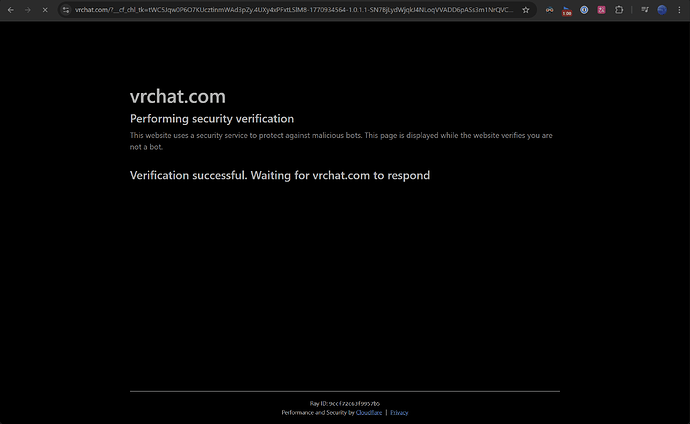
Task: Stop loading the vrchat.com page
Action: click(x=45, y=10)
